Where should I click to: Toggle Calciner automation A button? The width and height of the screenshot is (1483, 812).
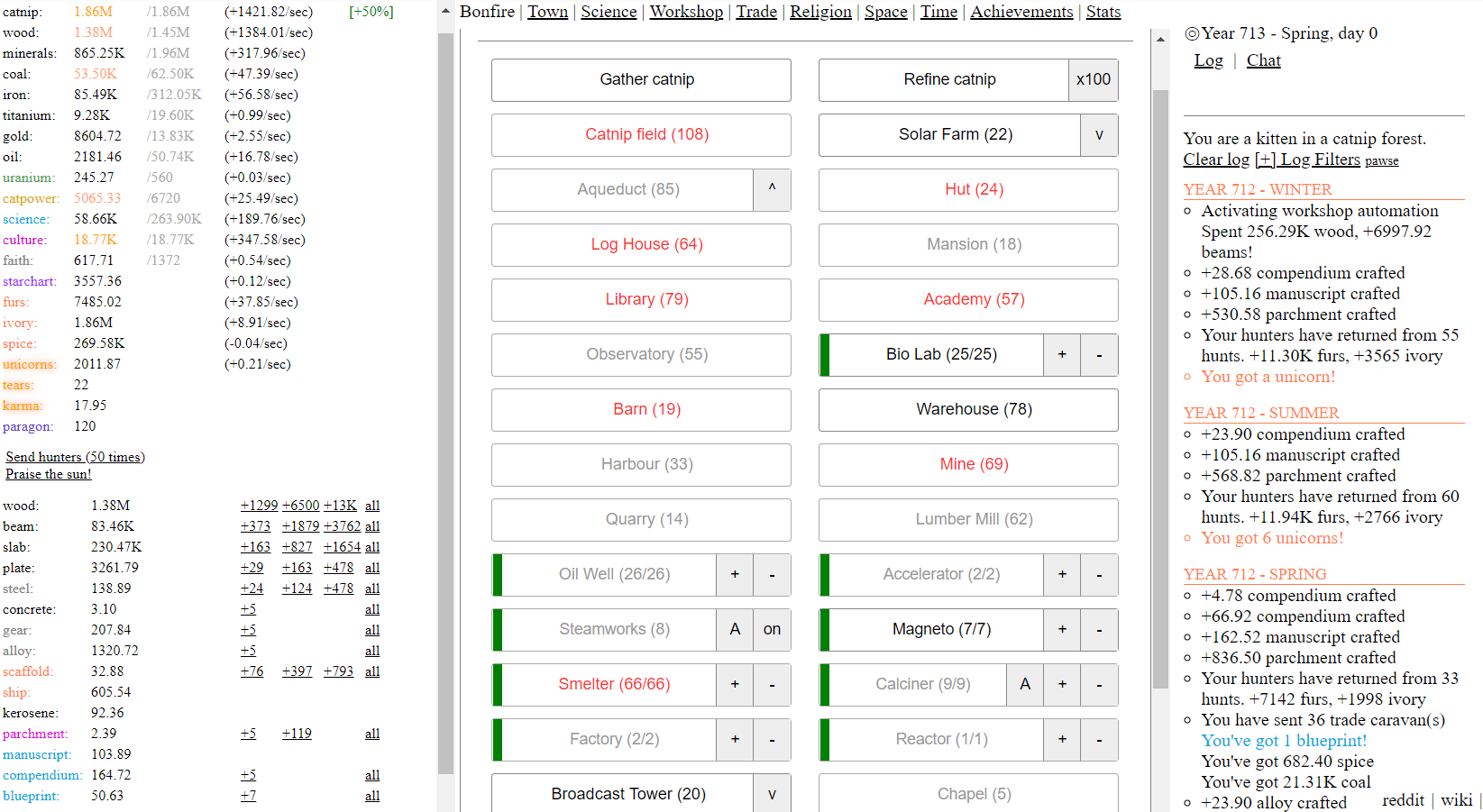click(x=1024, y=685)
